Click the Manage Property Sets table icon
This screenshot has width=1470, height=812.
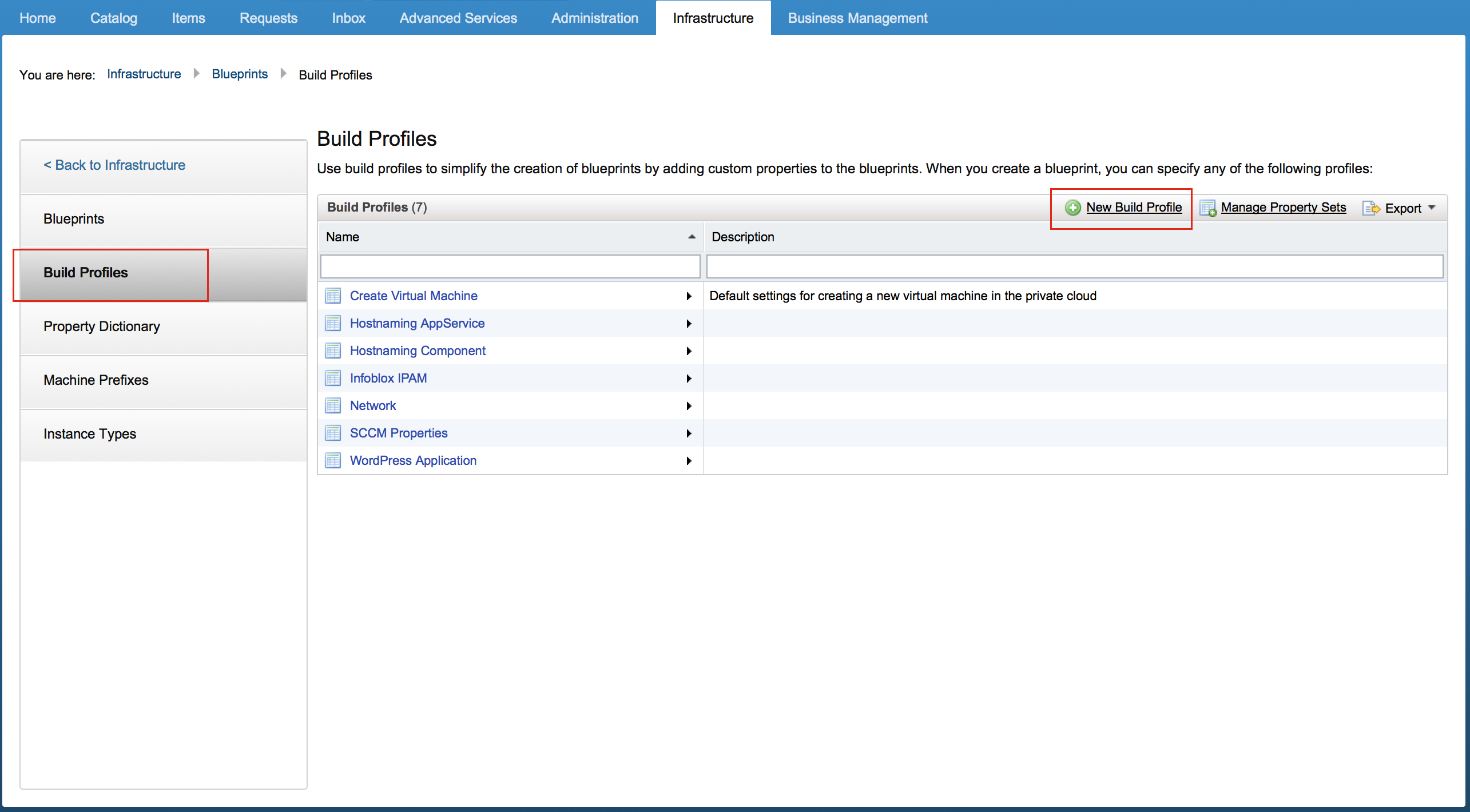pyautogui.click(x=1207, y=208)
